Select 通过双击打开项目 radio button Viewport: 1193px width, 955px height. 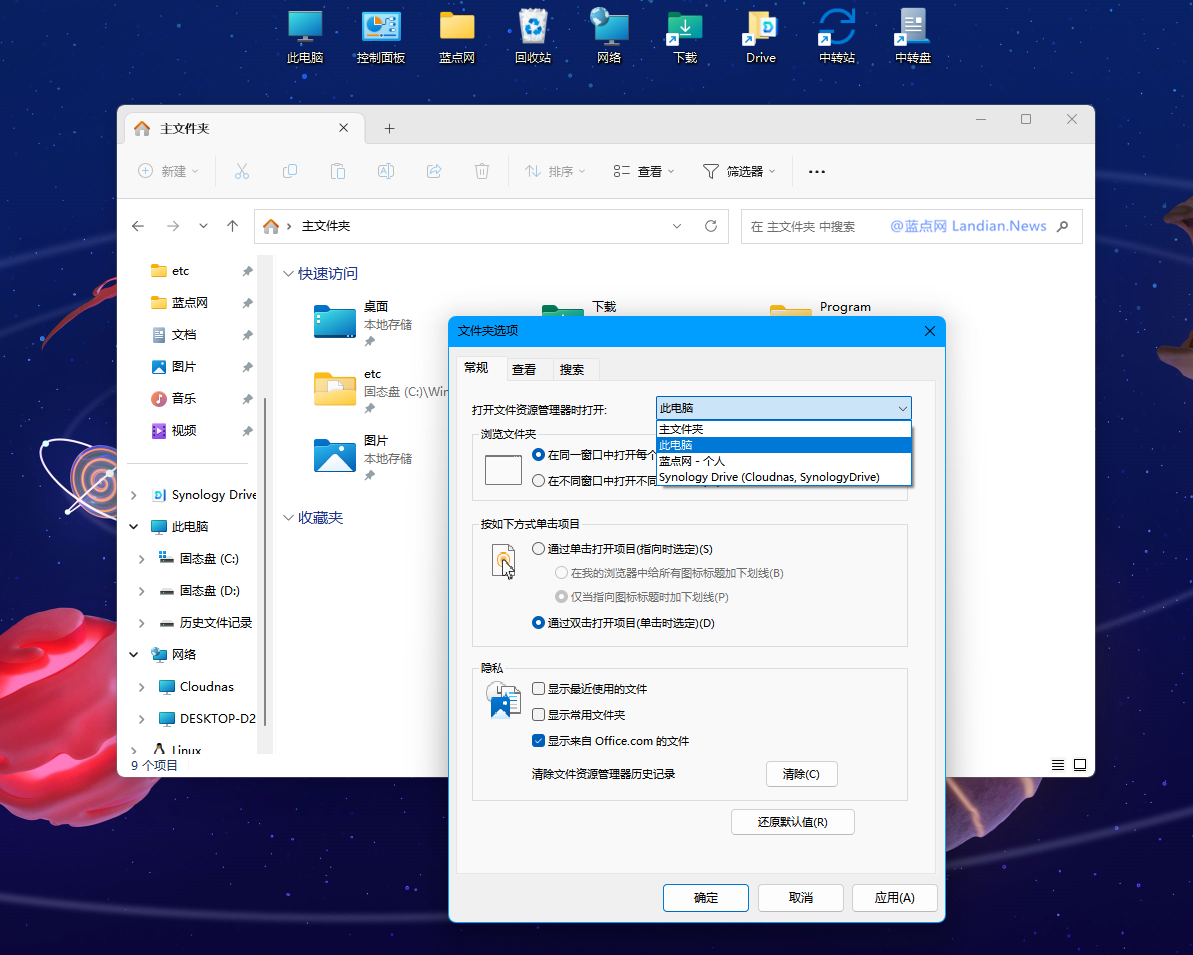coord(539,622)
